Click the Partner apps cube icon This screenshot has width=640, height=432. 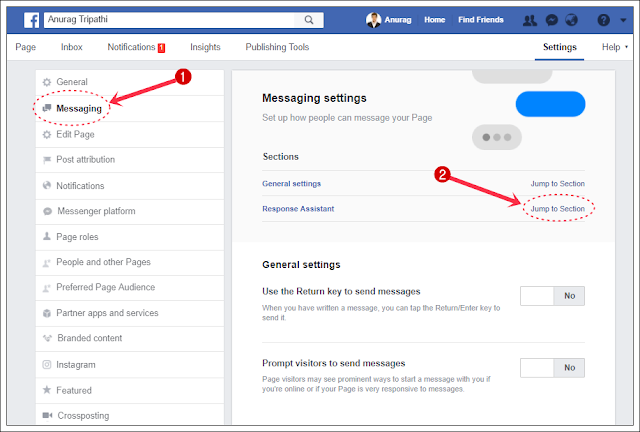(x=47, y=313)
